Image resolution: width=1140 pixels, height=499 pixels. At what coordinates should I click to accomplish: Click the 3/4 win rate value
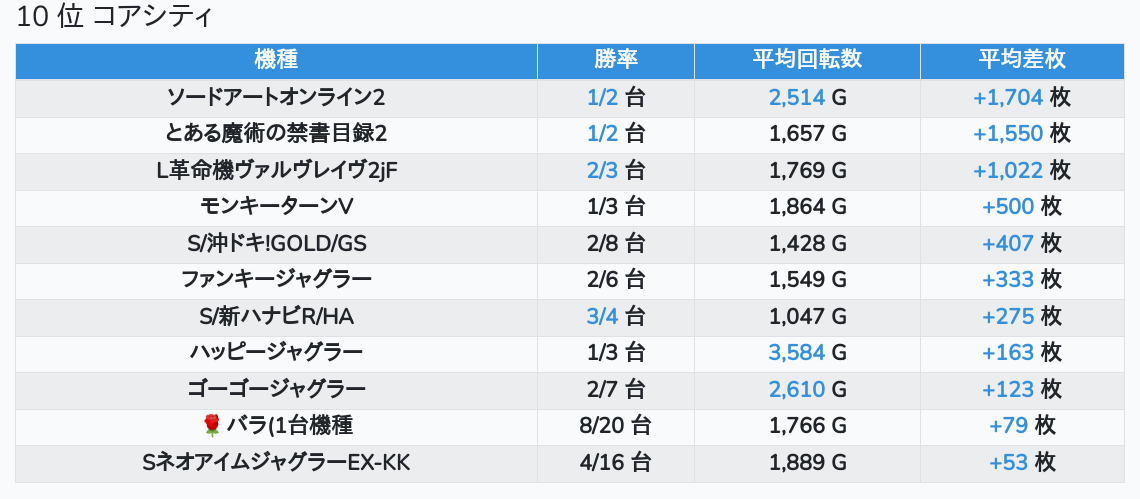(602, 316)
